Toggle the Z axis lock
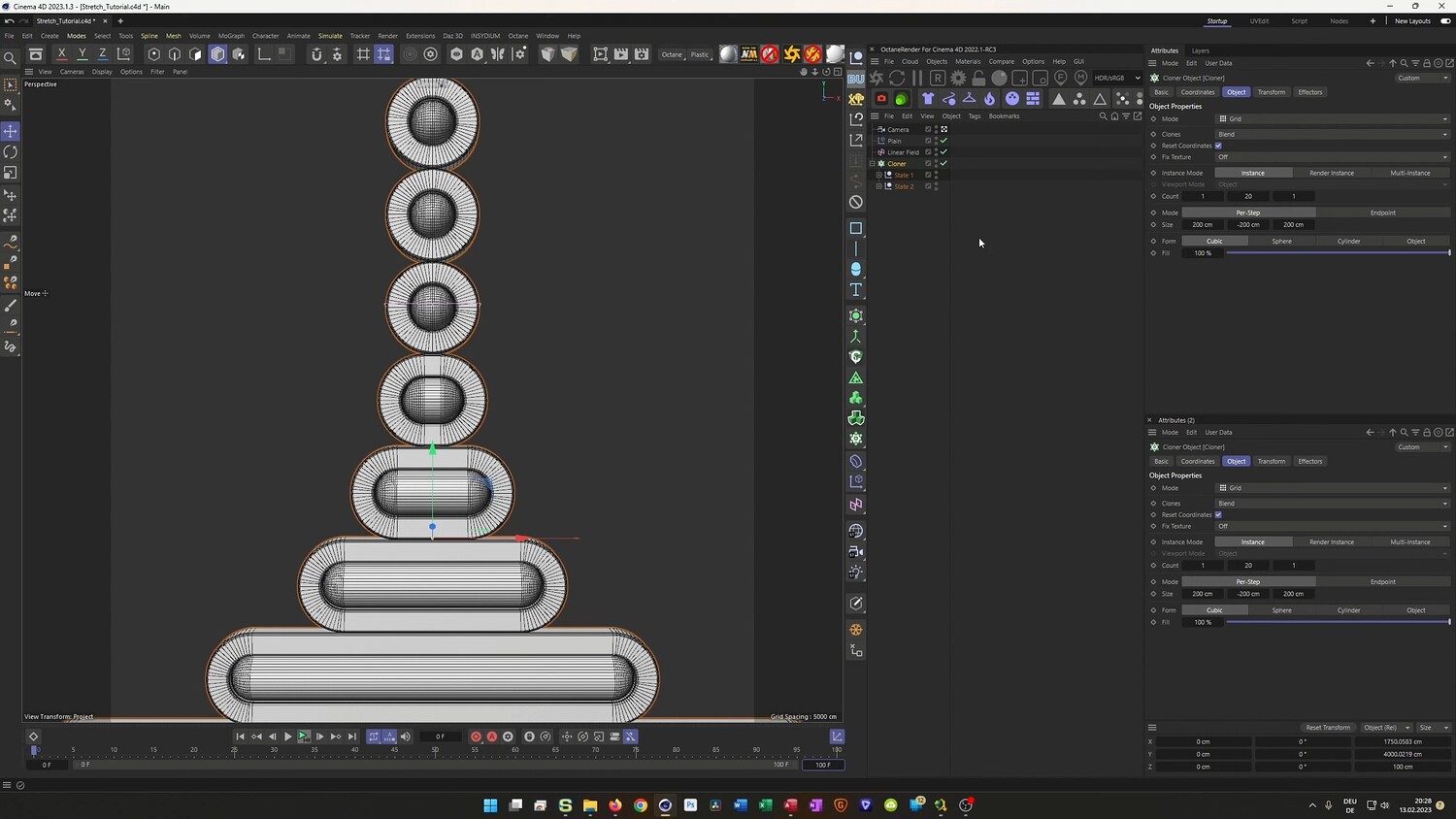Image resolution: width=1456 pixels, height=819 pixels. pyautogui.click(x=103, y=54)
